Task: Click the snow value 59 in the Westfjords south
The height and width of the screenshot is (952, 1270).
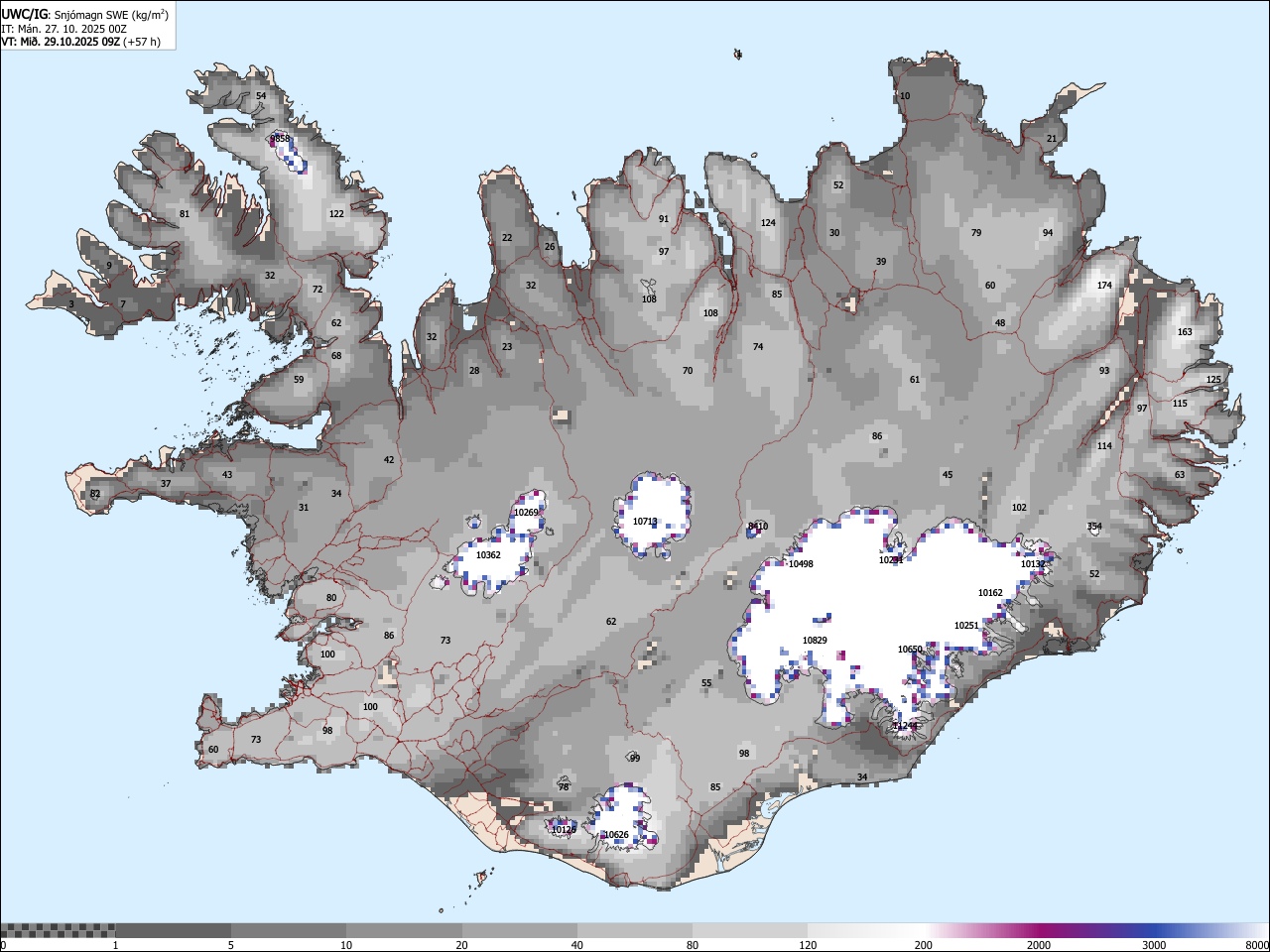Action: pos(299,380)
